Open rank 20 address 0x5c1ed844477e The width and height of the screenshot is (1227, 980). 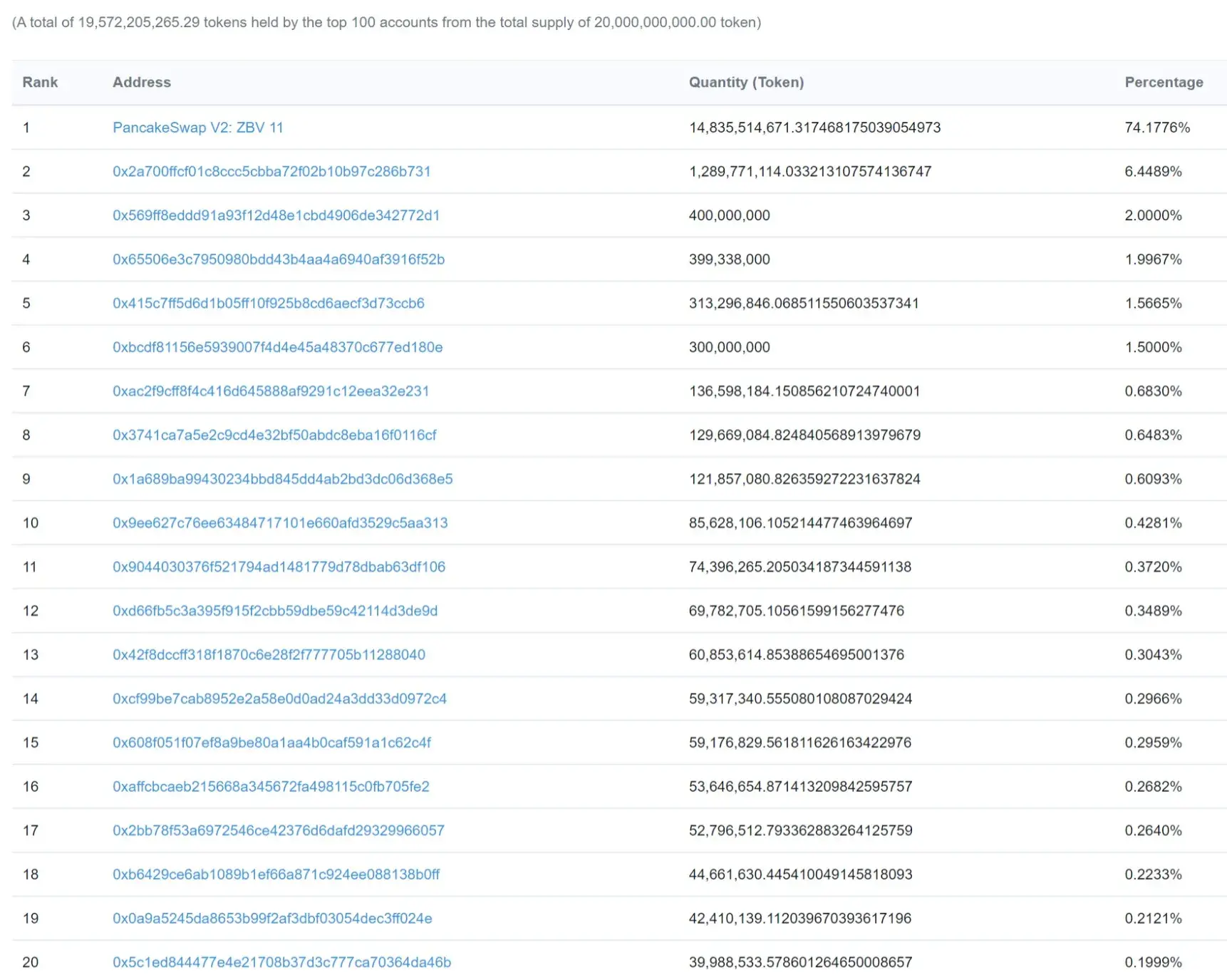pos(281,962)
